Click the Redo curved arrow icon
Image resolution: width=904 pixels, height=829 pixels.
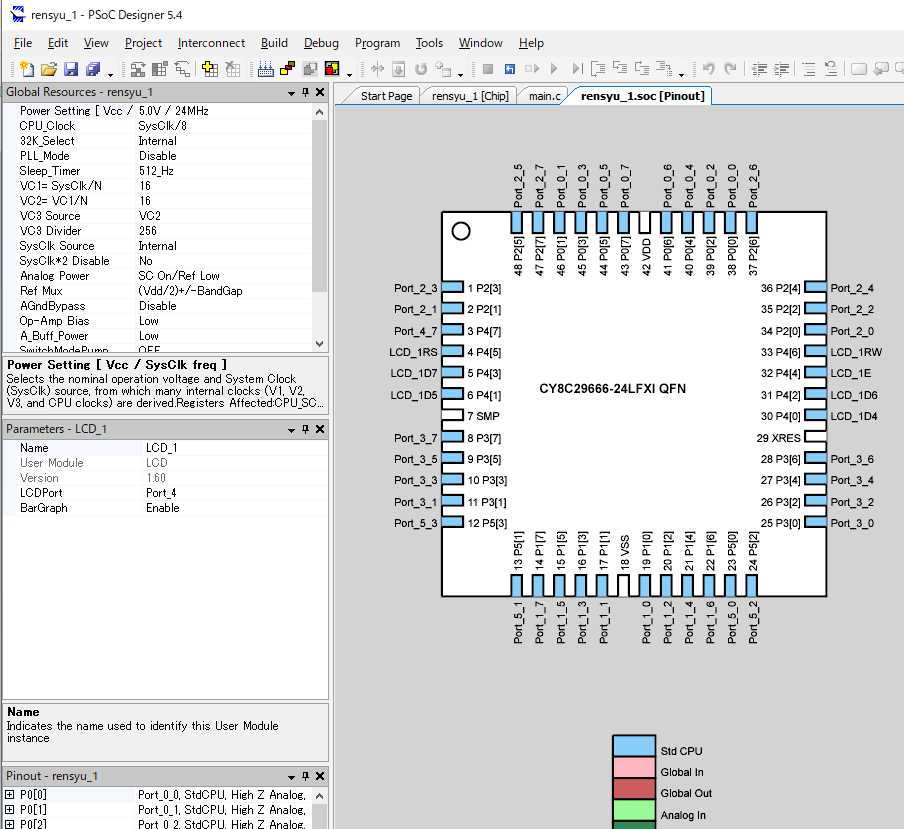coord(730,69)
